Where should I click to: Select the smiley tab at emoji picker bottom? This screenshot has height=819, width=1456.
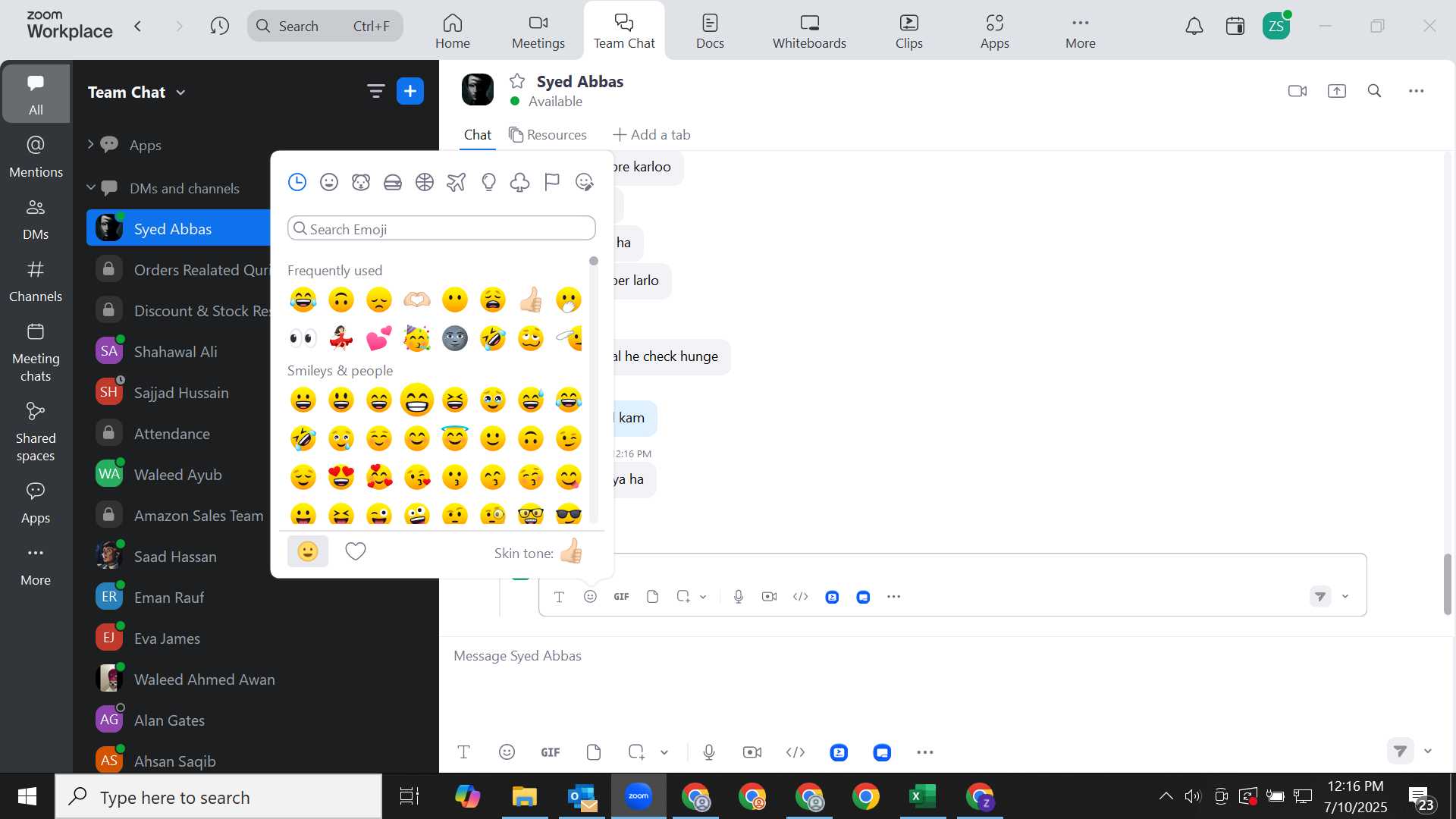(x=308, y=551)
